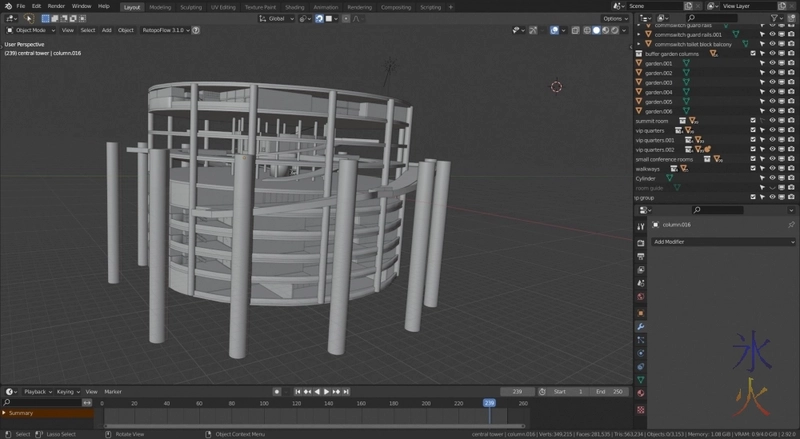This screenshot has height=439, width=800.
Task: Open the Render menu
Action: pos(56,6)
